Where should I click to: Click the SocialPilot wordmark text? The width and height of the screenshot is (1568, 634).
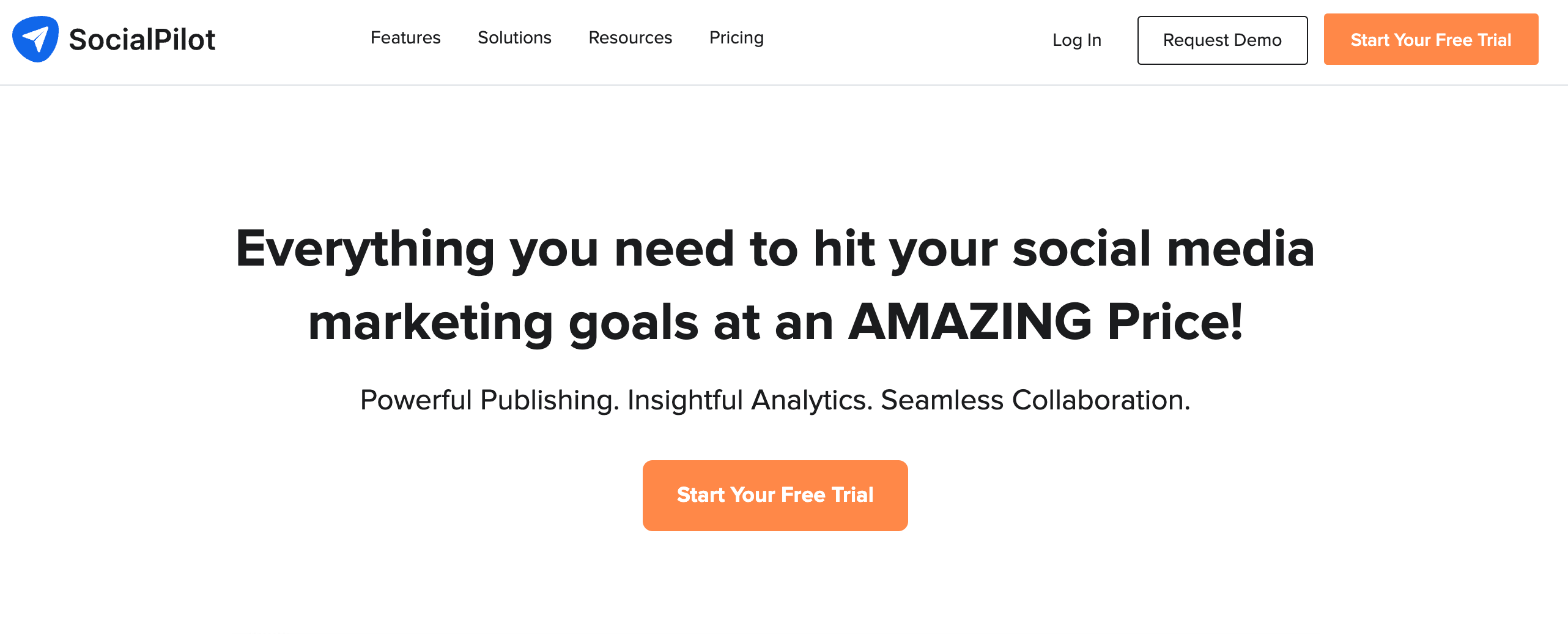point(142,40)
